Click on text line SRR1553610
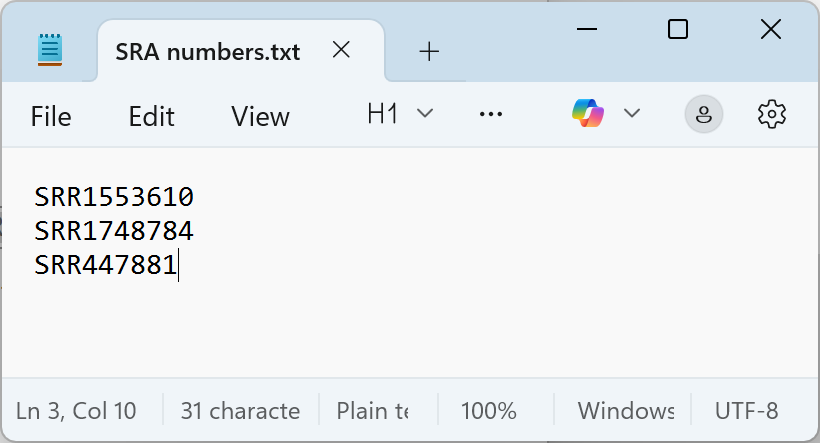Screen dimensions: 820x443 click(x=113, y=196)
